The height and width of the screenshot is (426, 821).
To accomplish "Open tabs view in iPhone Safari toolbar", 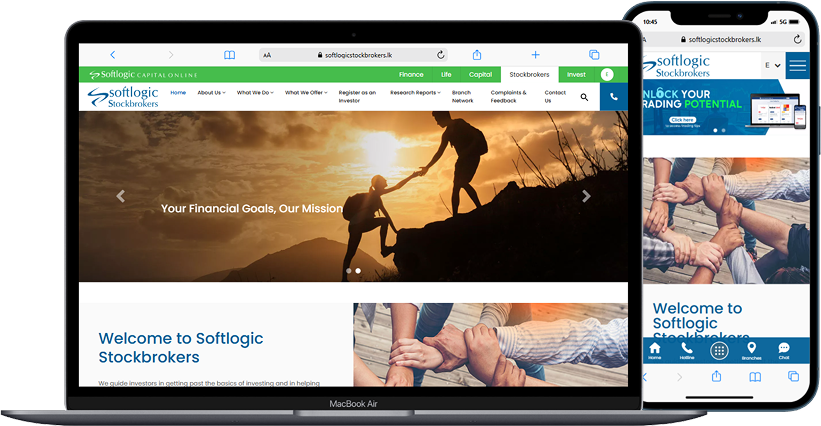I will tap(793, 376).
